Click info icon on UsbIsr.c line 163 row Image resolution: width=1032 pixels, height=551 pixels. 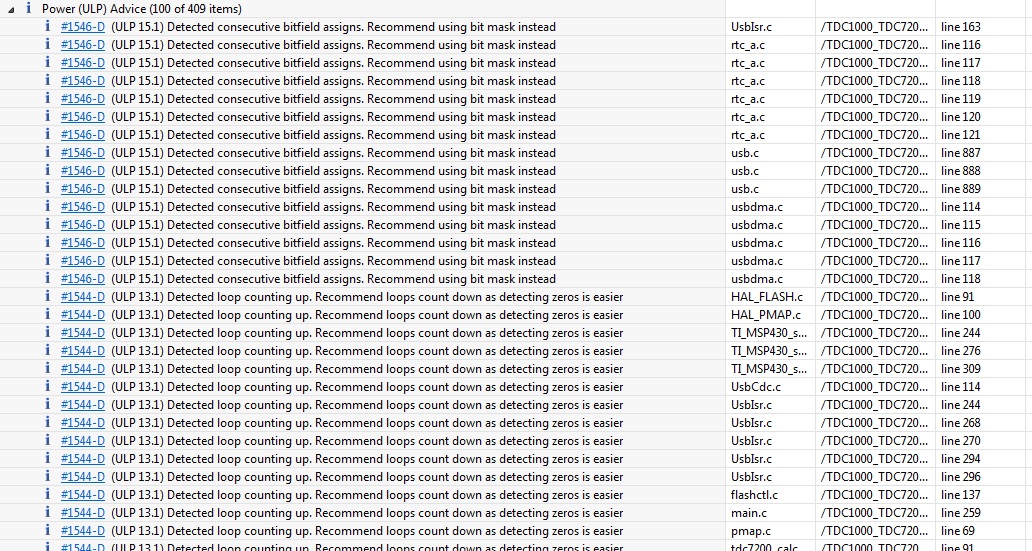[48, 27]
